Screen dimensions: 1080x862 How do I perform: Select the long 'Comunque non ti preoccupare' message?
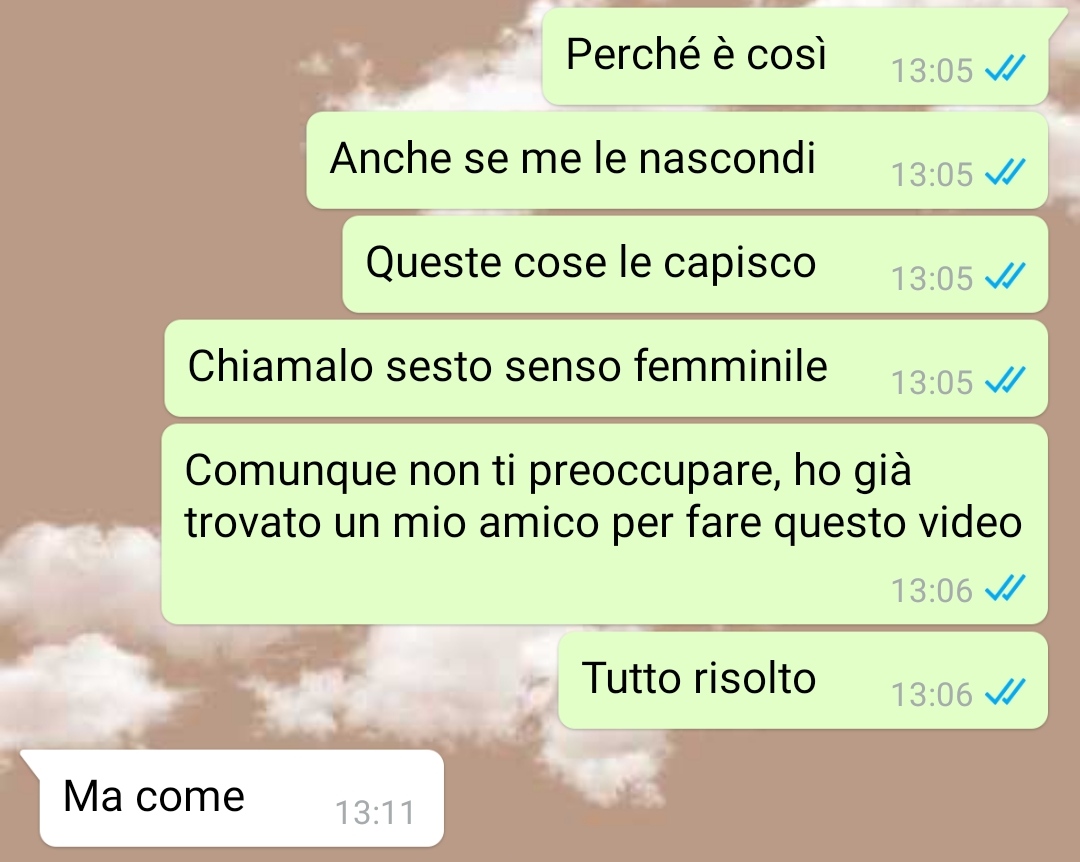pyautogui.click(x=605, y=524)
